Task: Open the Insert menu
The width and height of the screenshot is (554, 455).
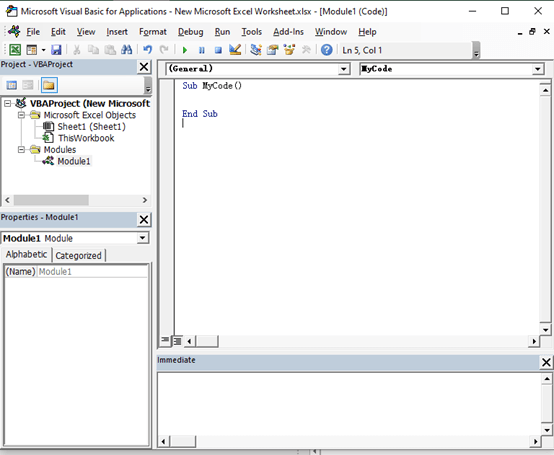Action: pos(117,32)
